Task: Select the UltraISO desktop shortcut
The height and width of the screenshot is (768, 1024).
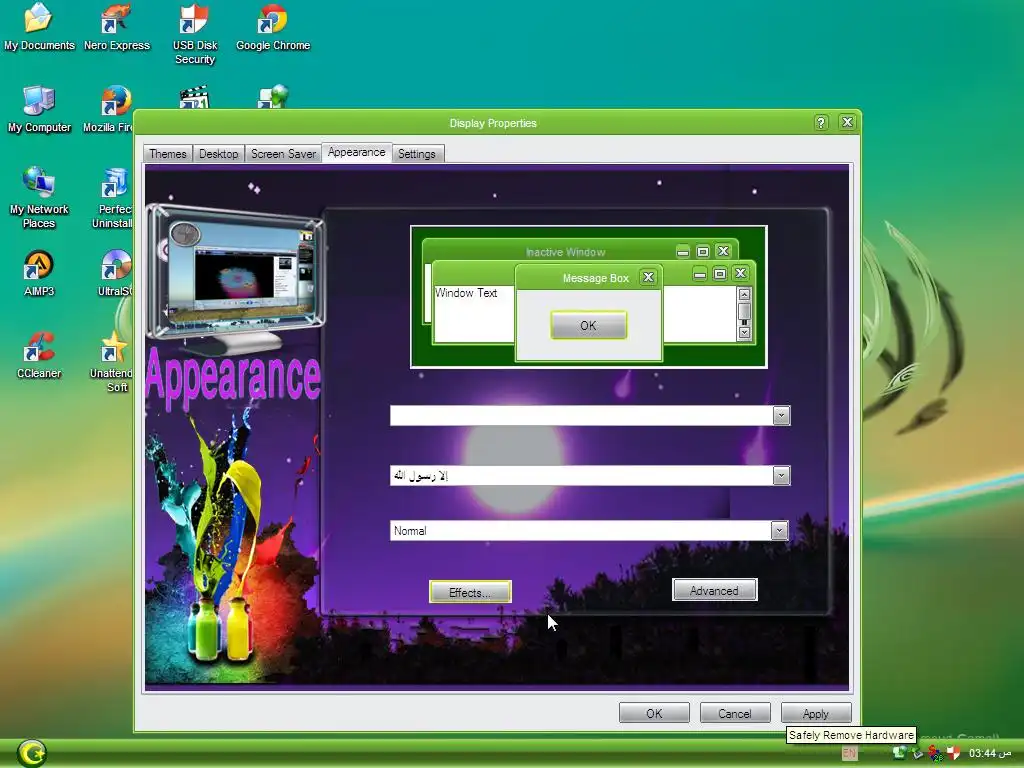Action: [x=116, y=274]
